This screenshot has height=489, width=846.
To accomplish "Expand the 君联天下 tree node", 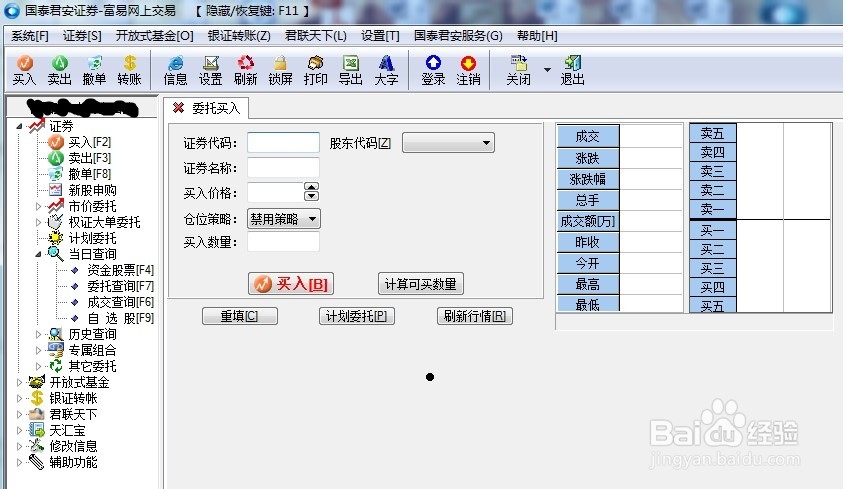I will point(19,415).
